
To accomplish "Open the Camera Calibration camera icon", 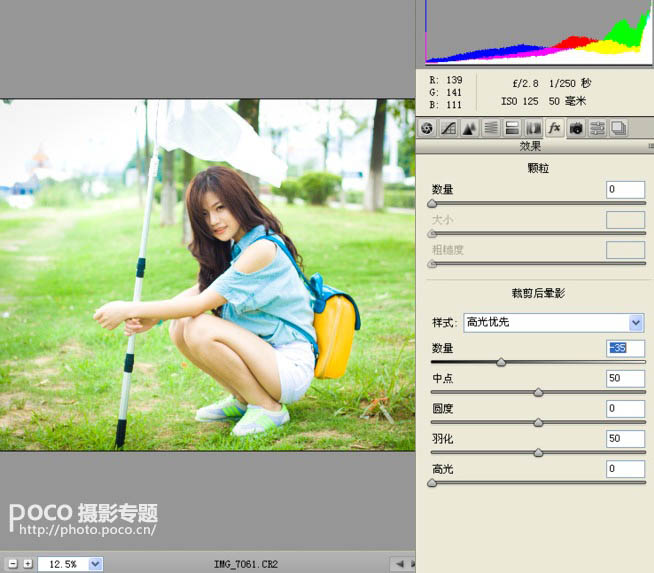I will [576, 128].
